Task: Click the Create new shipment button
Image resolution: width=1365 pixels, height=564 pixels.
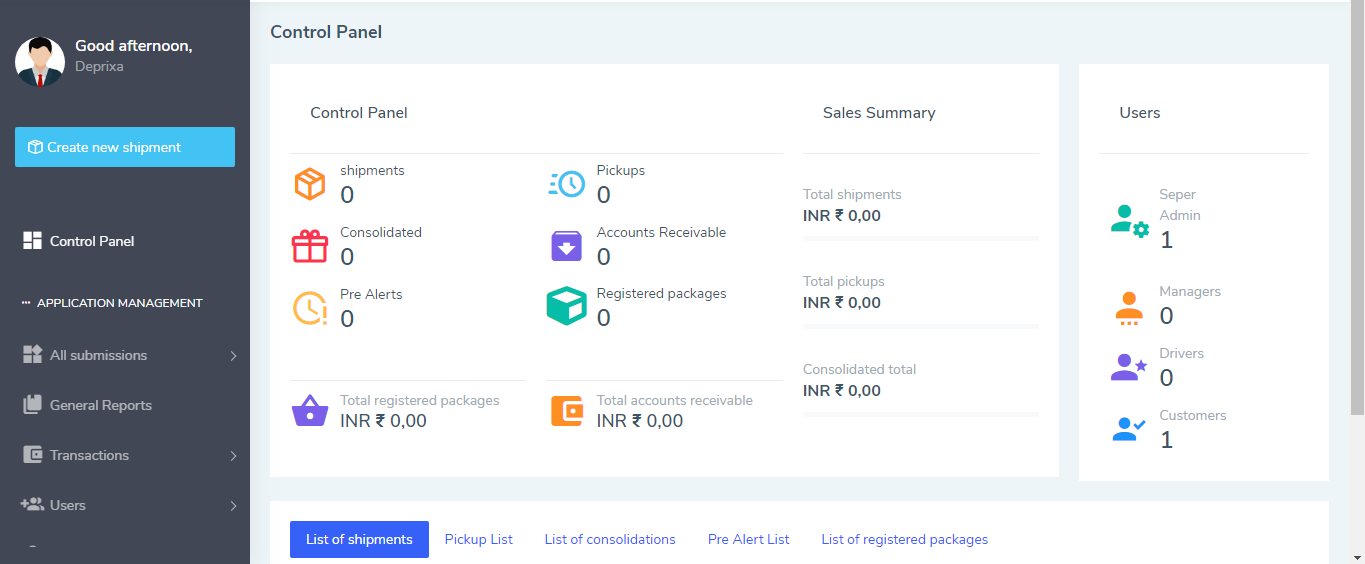Action: click(125, 147)
